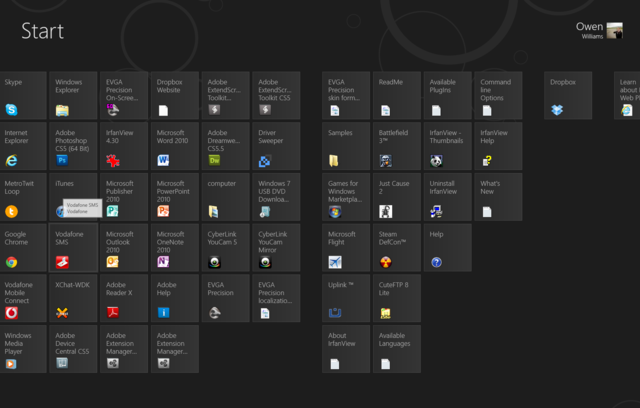Launch Windows Media Player tile
This screenshot has width=640, height=408.
(x=23, y=349)
